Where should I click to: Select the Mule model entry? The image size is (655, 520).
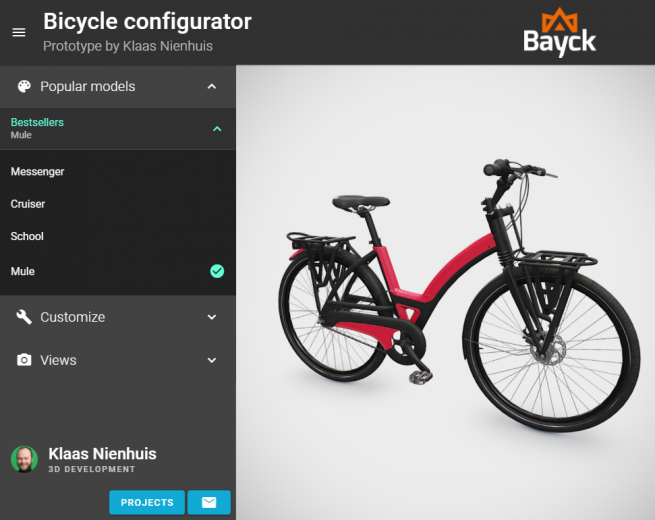click(x=118, y=271)
